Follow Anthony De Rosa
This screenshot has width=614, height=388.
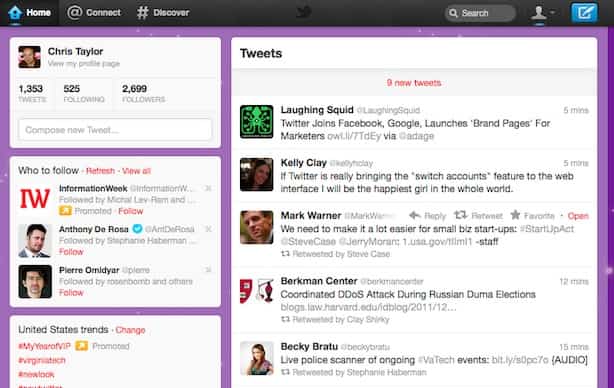71,252
